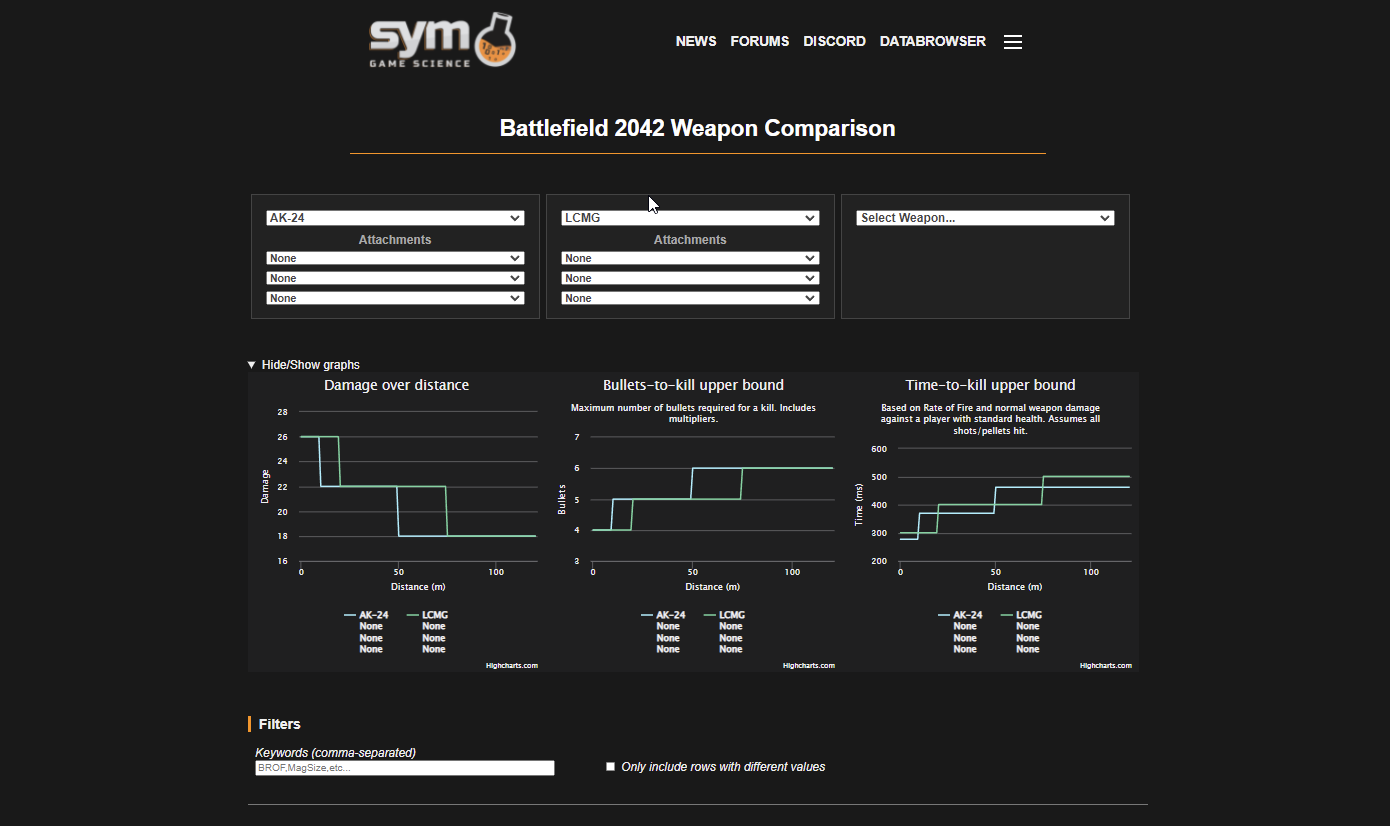Screen dimensions: 1390x826
Task: Open the FORUMS menu item
Action: click(760, 41)
